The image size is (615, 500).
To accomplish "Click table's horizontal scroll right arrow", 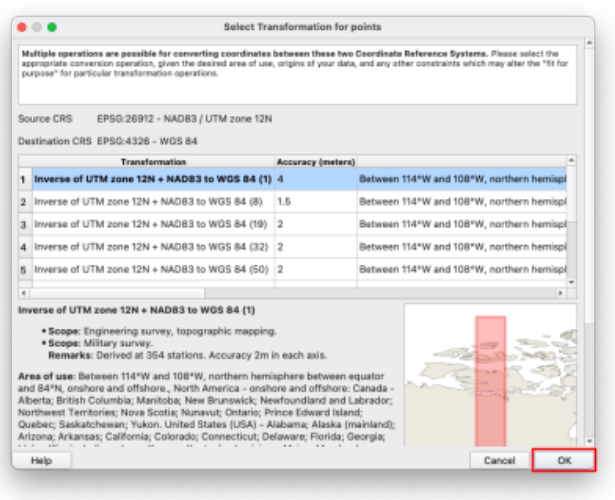I will click(561, 293).
